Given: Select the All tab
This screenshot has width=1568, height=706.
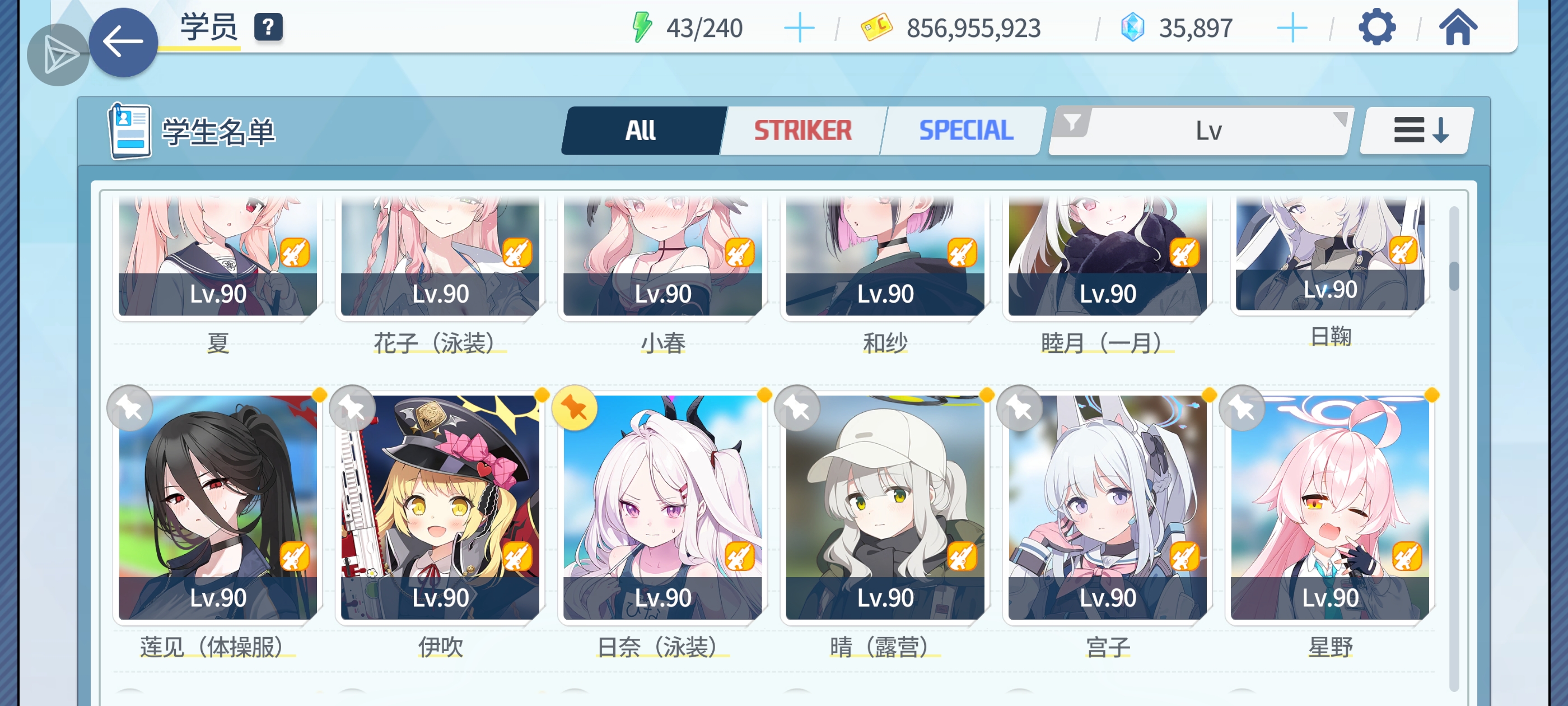Looking at the screenshot, I should click(642, 131).
